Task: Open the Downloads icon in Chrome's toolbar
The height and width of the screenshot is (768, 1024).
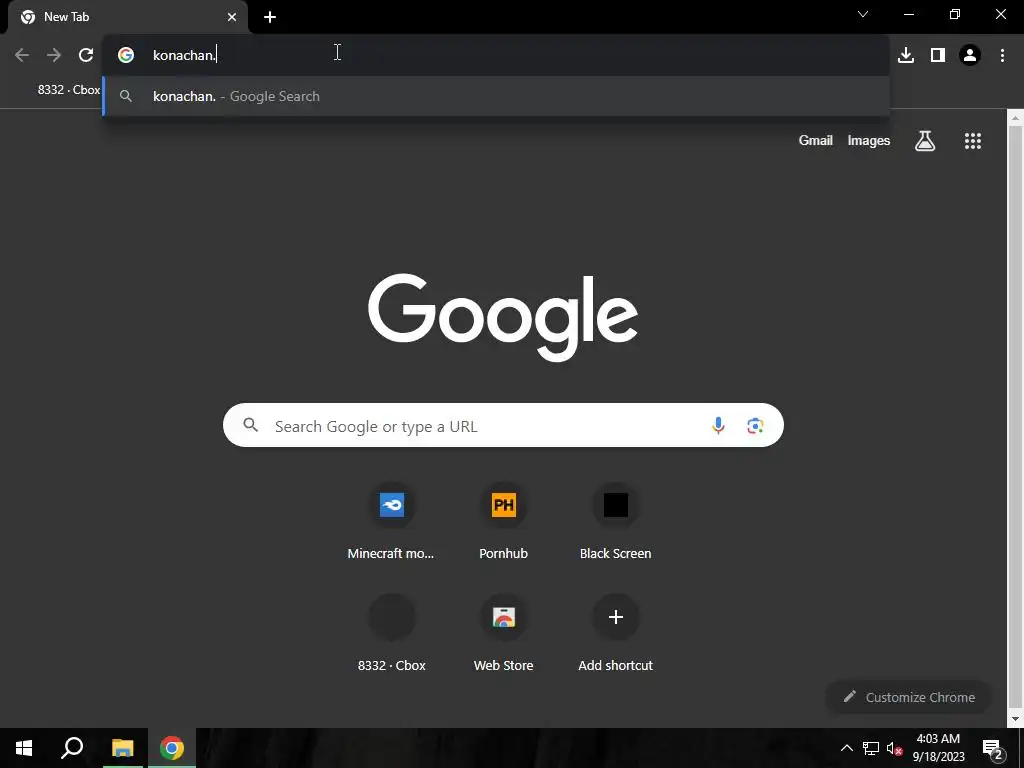Action: [x=906, y=55]
